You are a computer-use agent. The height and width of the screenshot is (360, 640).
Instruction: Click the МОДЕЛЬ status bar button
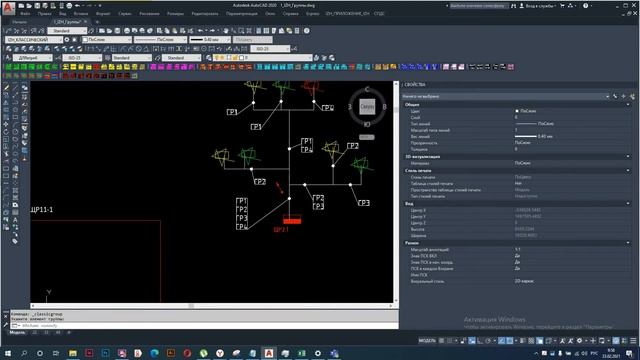(427, 340)
